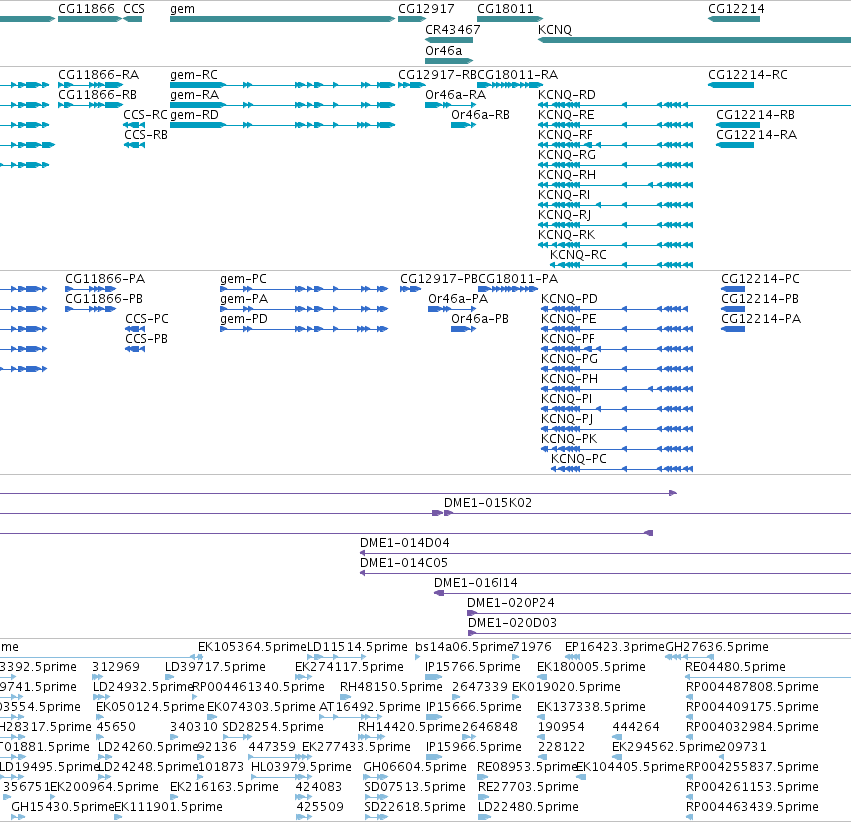Screen dimensions: 851x822
Task: Select the CG12917 gene feature
Action: tap(412, 19)
